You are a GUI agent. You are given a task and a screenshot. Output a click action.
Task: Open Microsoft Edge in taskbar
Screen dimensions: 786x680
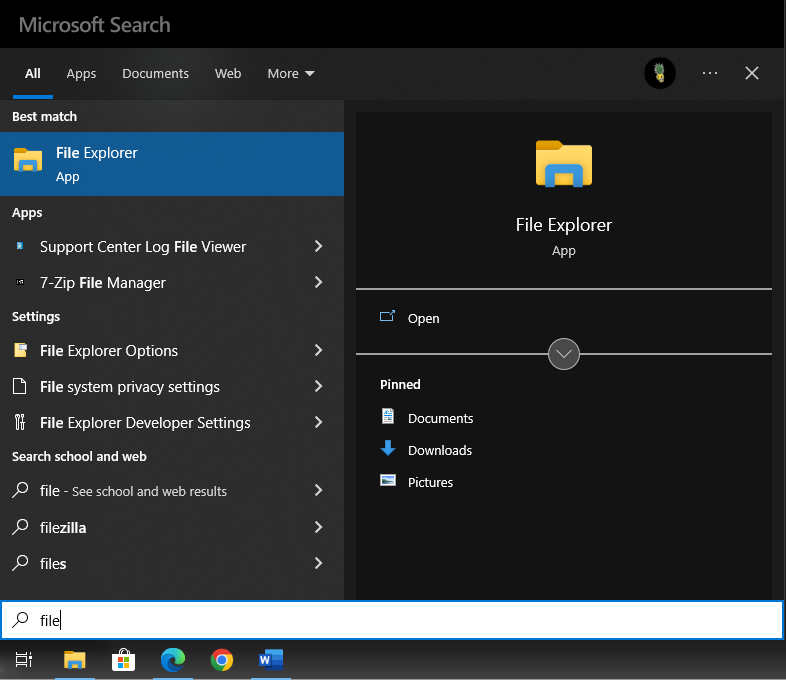click(173, 659)
